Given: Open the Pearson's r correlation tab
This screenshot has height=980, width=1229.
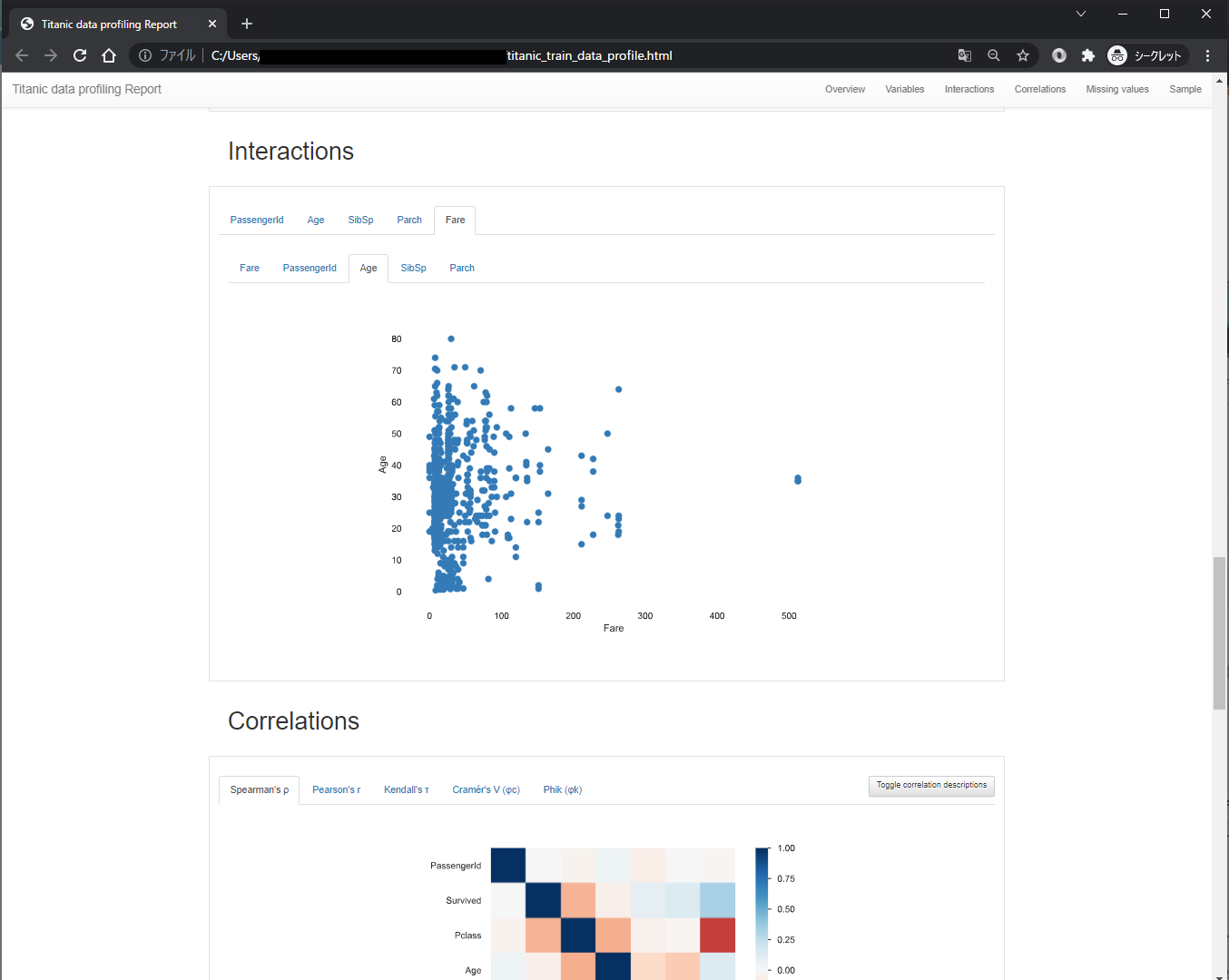Looking at the screenshot, I should point(337,789).
